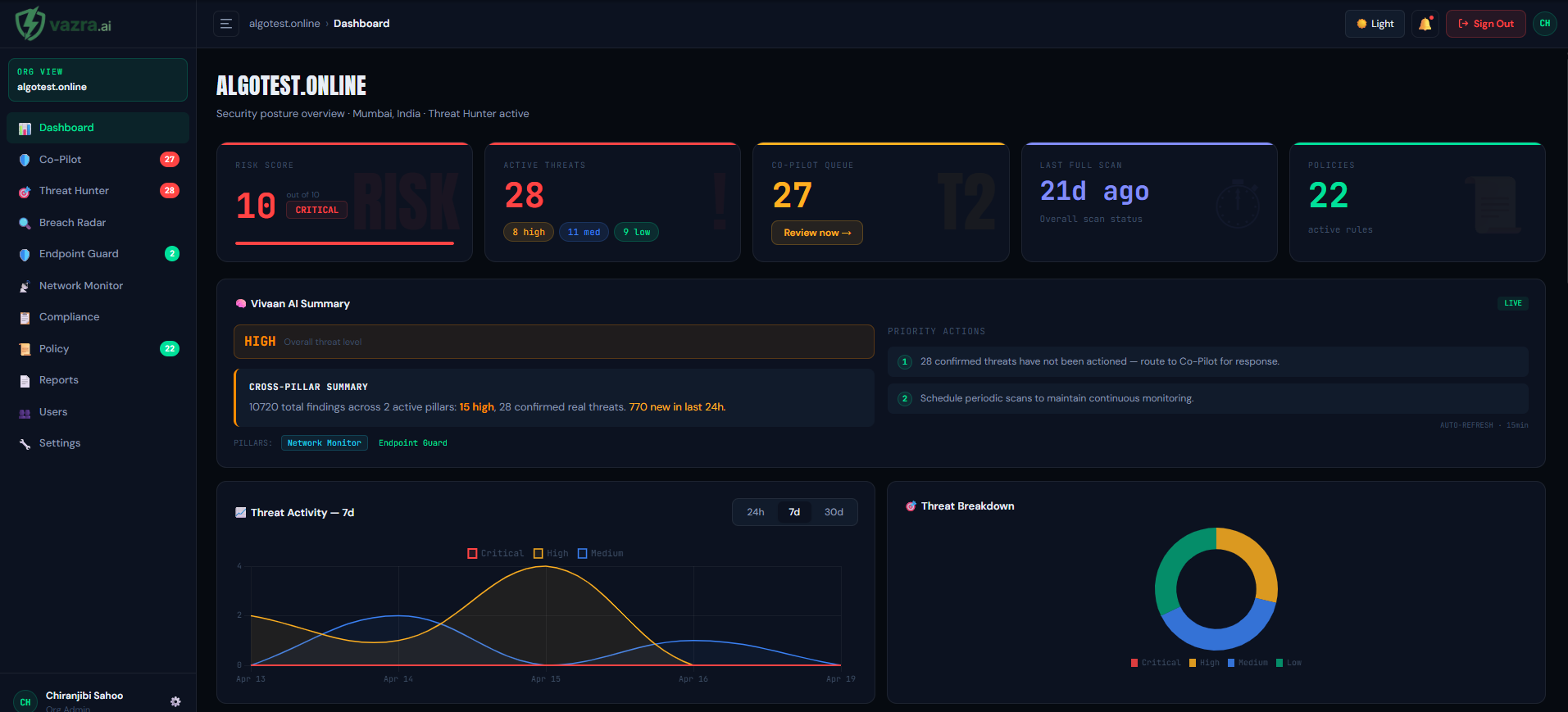Screen dimensions: 1568x712
Task: Toggle Medium in Threat Breakdown legend
Action: (1248, 663)
